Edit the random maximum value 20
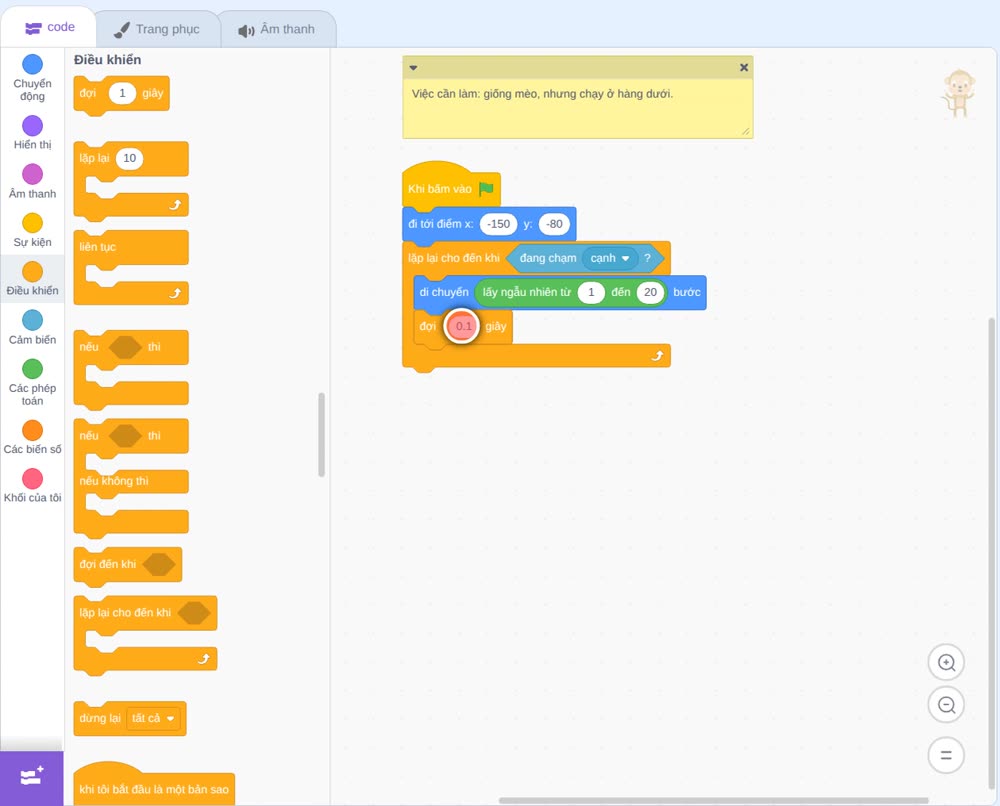Screen dimensions: 1000x806 [651, 292]
